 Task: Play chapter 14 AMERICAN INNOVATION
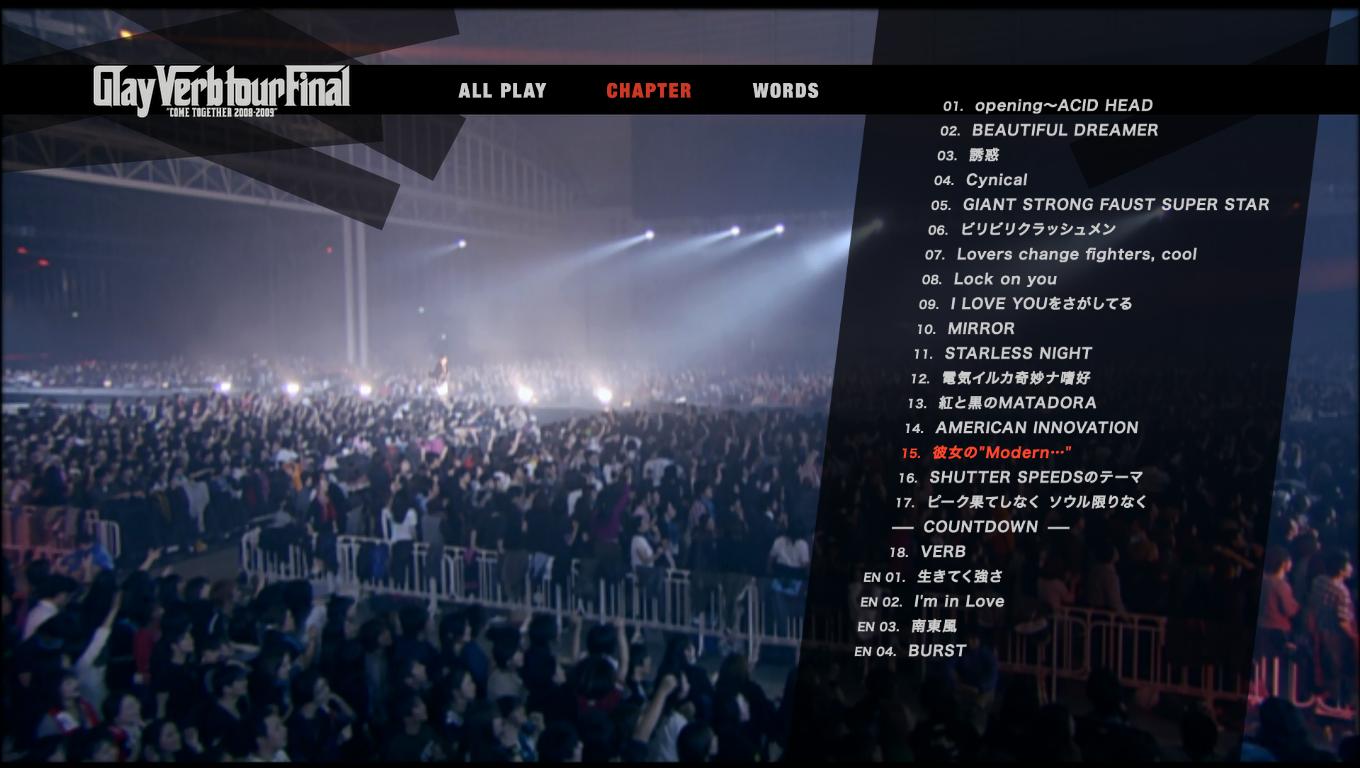[1021, 428]
